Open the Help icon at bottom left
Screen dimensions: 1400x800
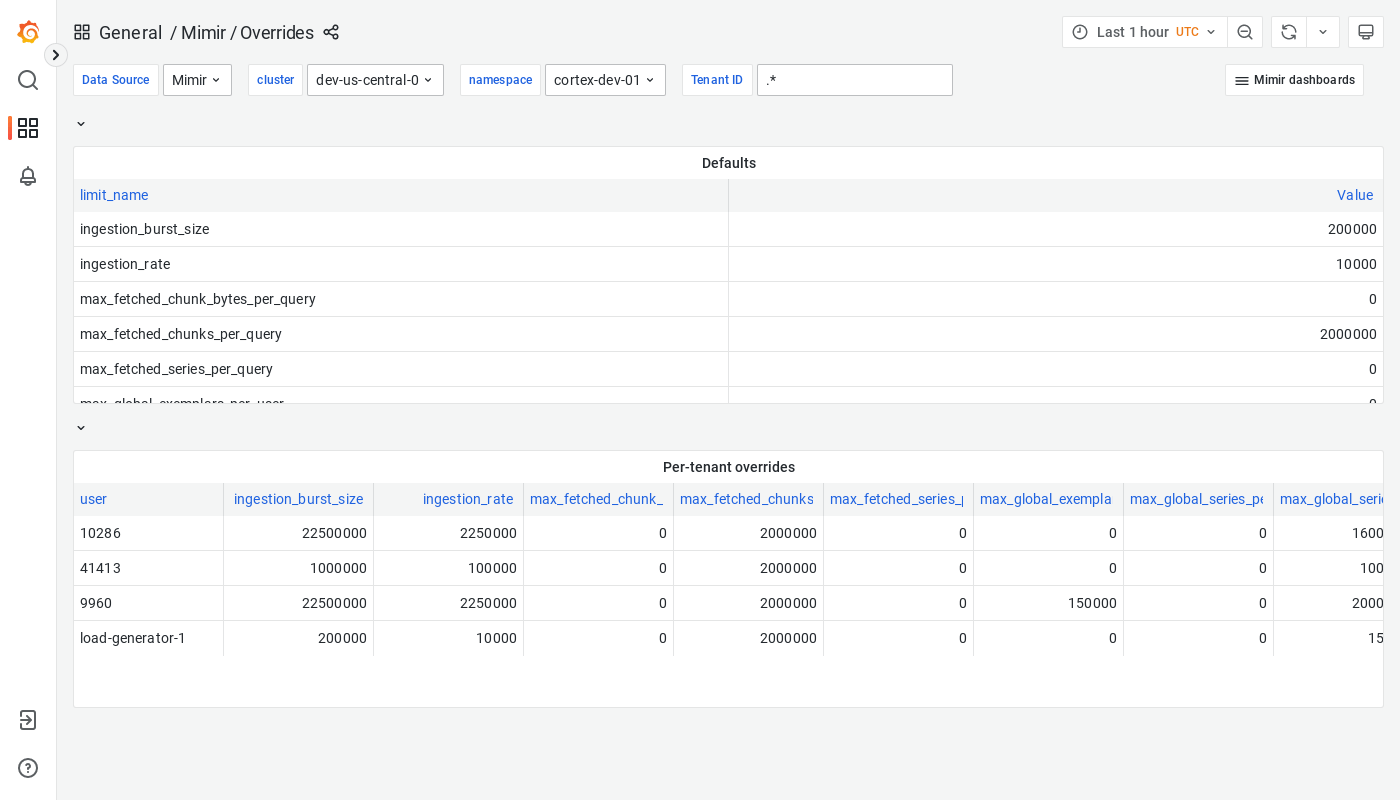point(28,768)
